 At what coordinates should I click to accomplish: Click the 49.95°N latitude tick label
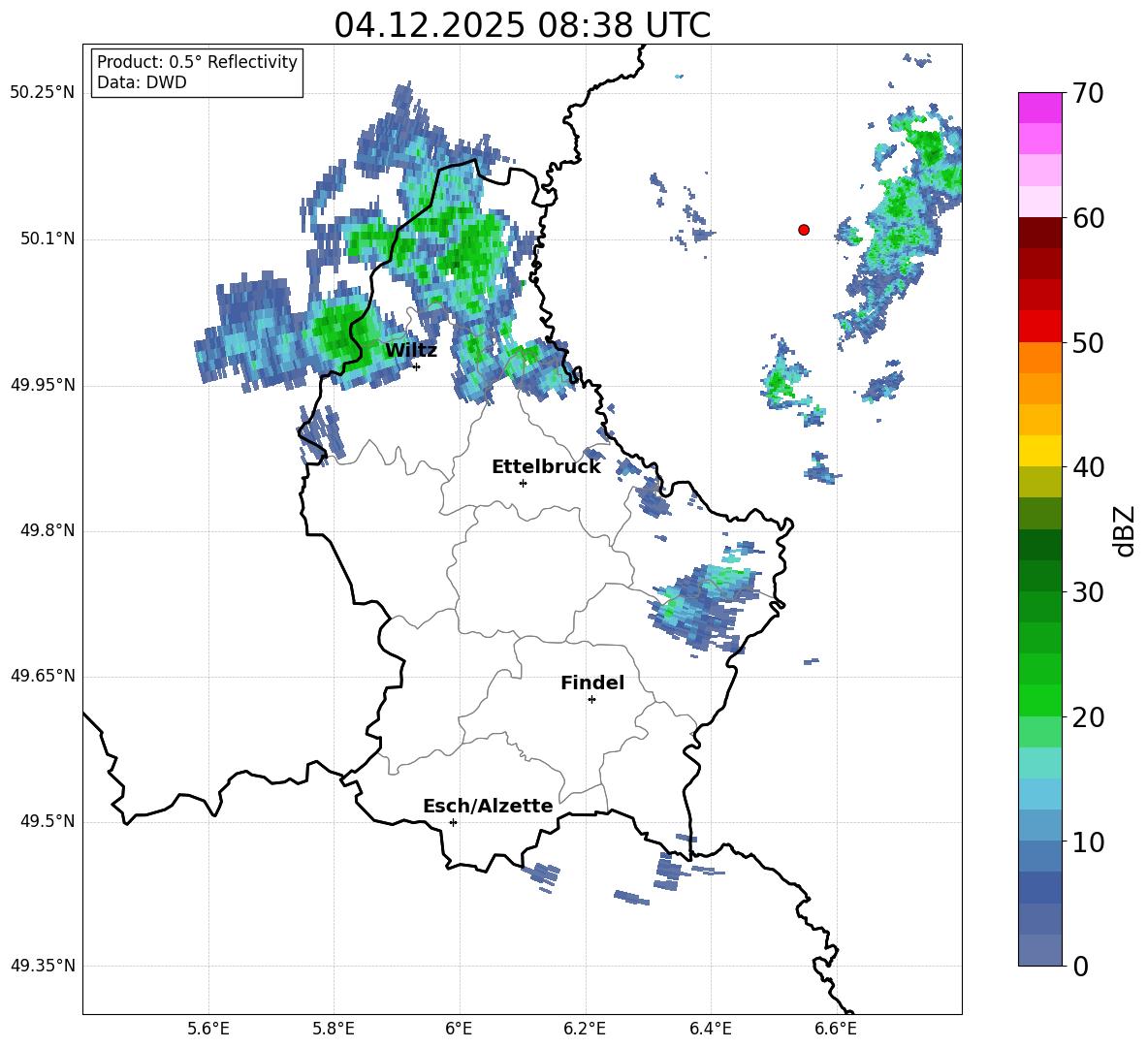point(43,385)
